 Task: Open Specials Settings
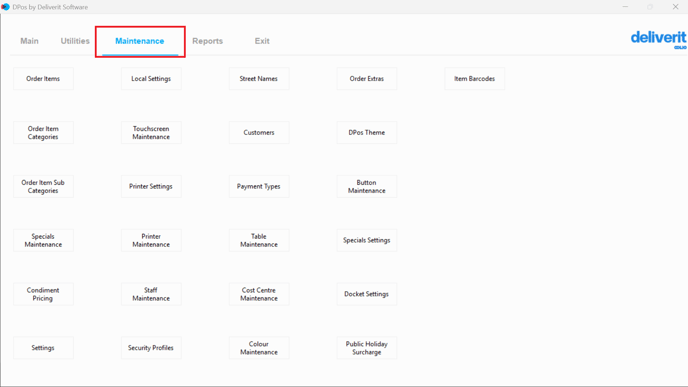coord(367,240)
